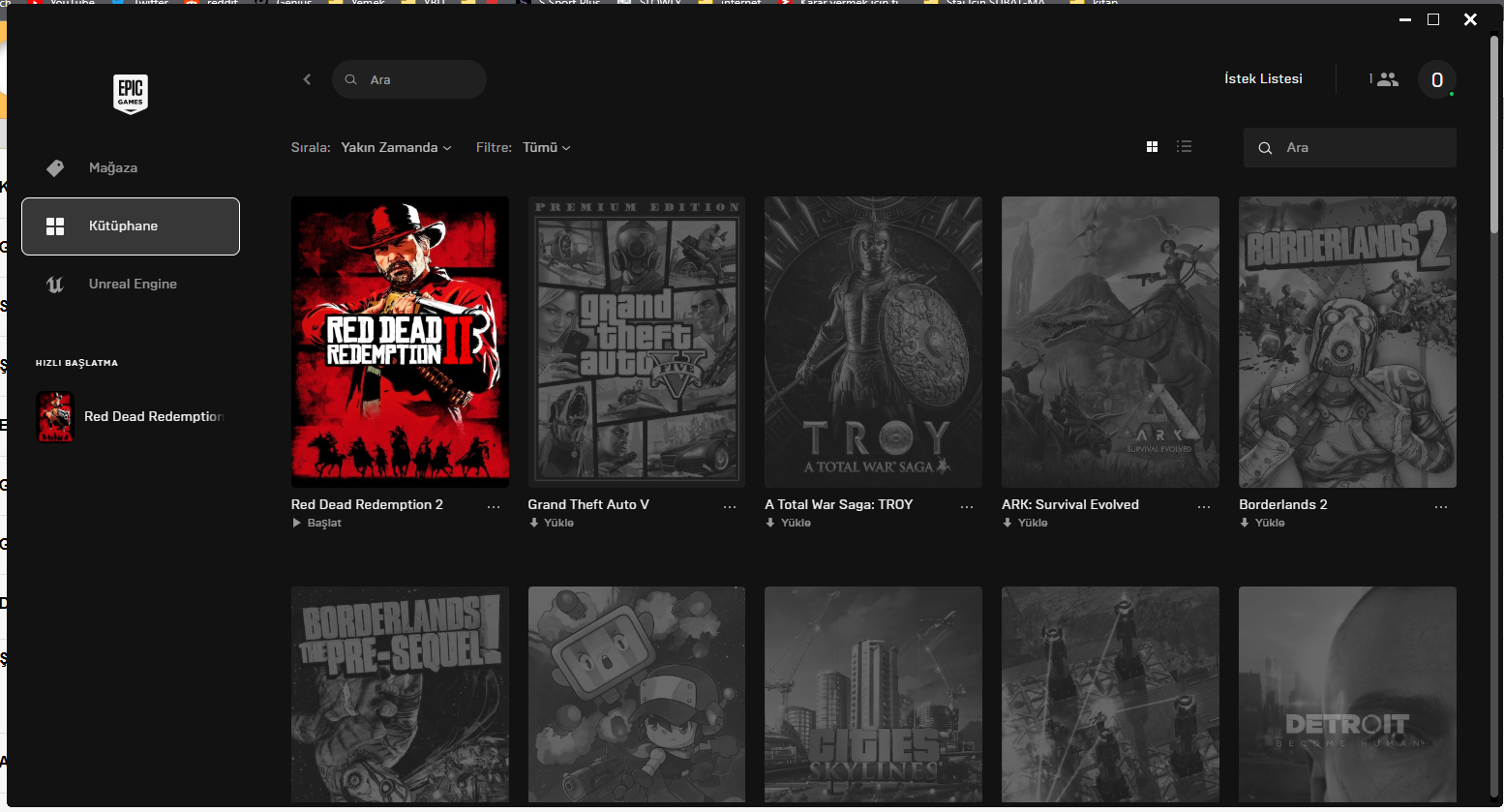Click the Unreal Engine logo icon

55,285
